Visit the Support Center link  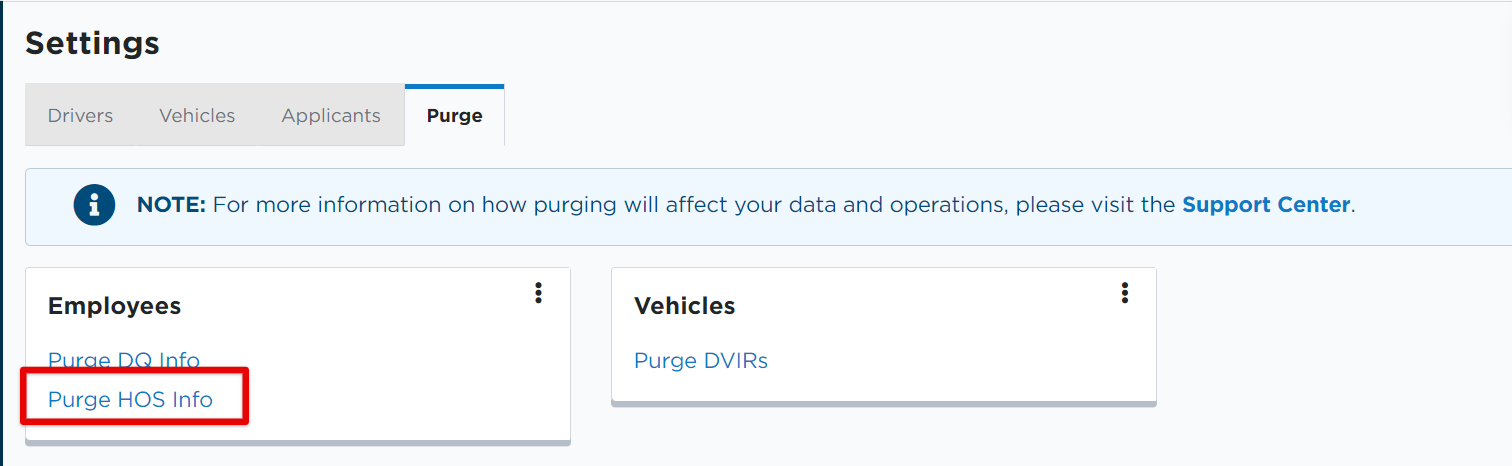(1266, 205)
